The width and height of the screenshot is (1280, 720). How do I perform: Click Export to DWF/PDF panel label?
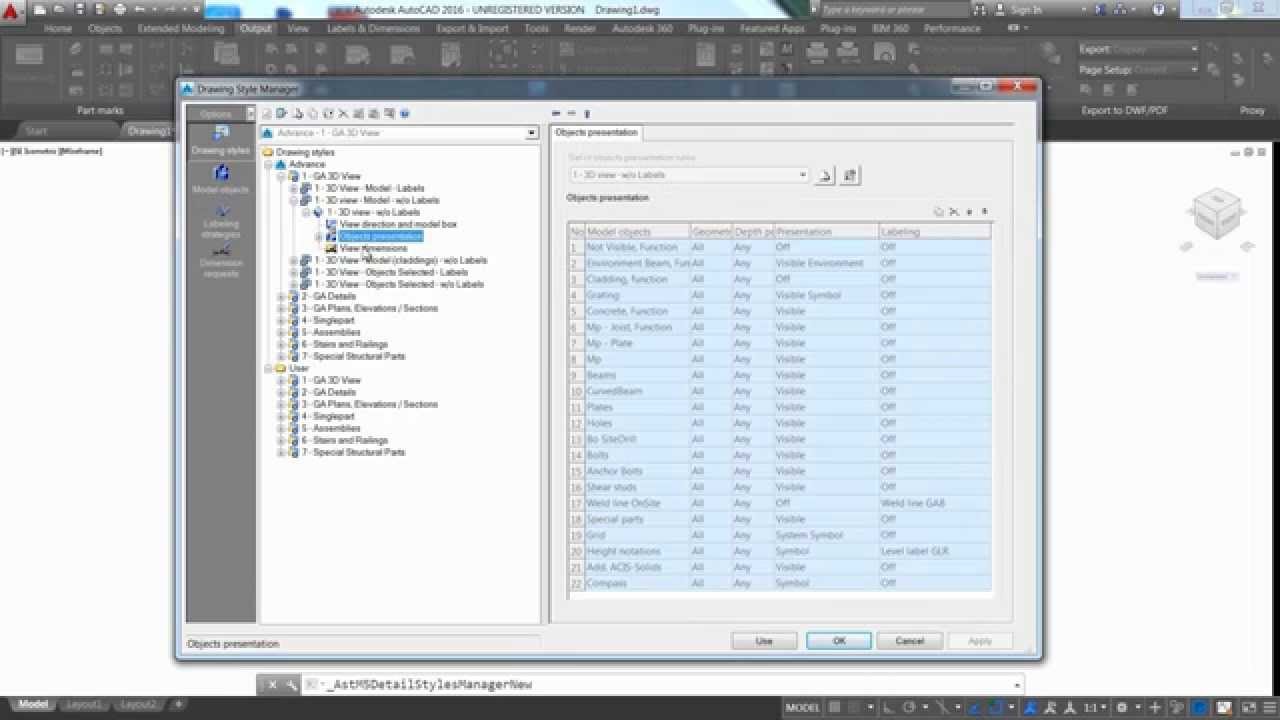tap(1124, 111)
